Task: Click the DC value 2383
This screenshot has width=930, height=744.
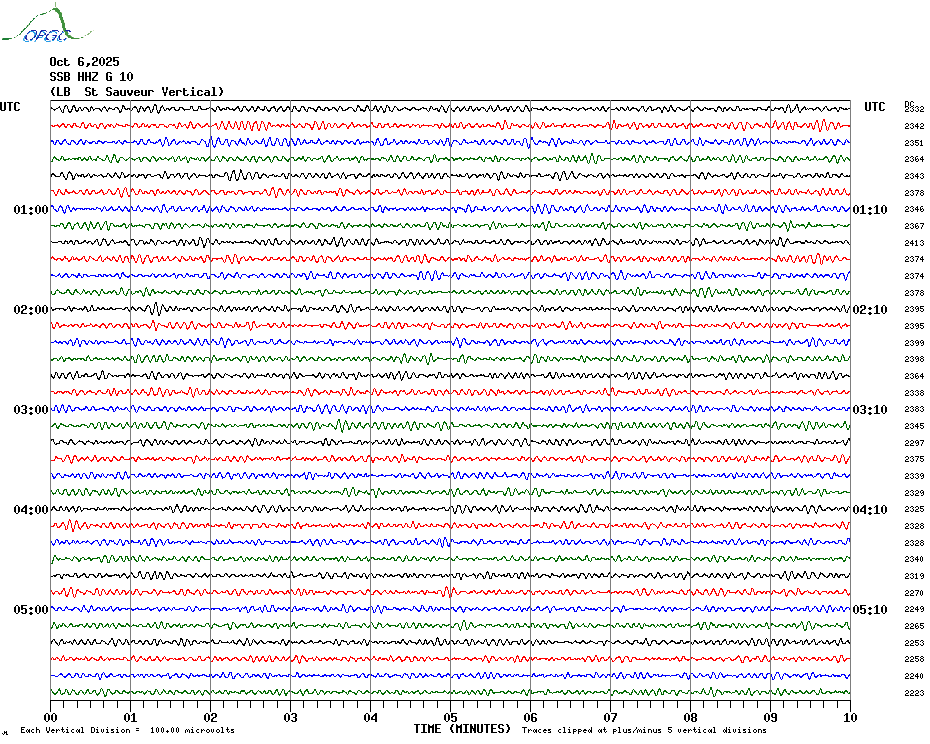Action: tap(914, 409)
